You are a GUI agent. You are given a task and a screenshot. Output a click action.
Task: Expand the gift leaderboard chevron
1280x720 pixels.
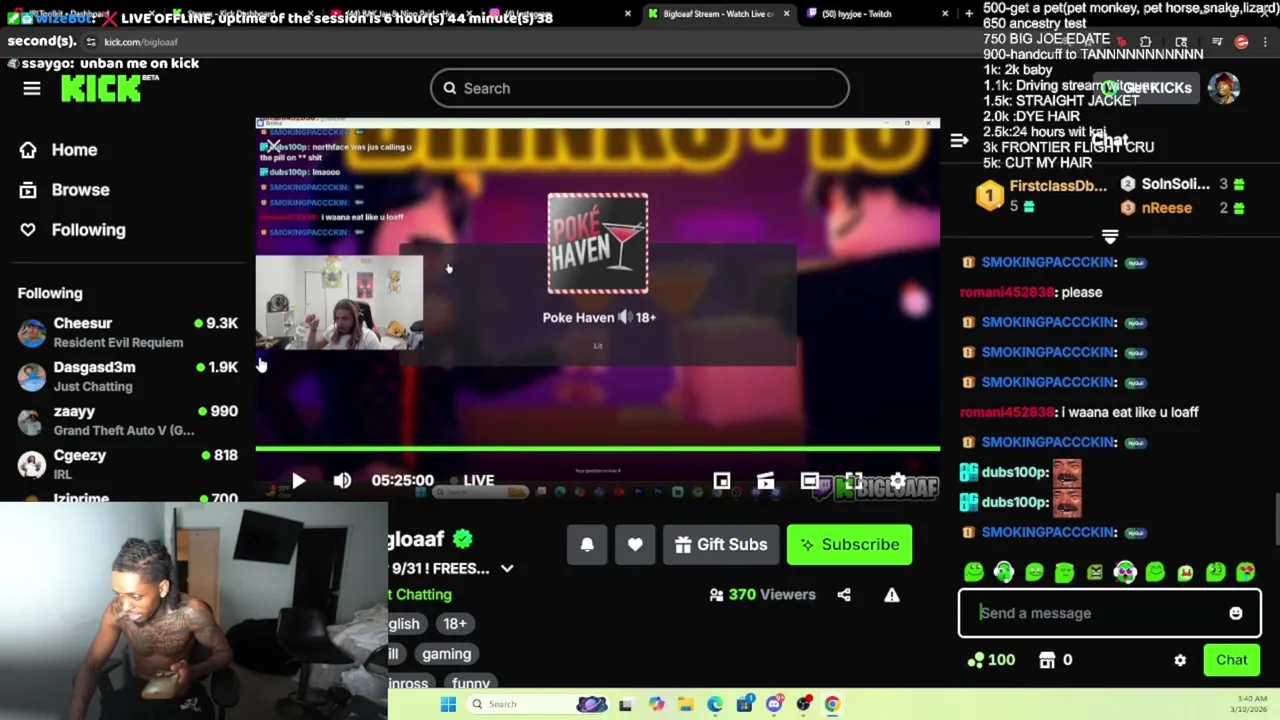point(1110,237)
